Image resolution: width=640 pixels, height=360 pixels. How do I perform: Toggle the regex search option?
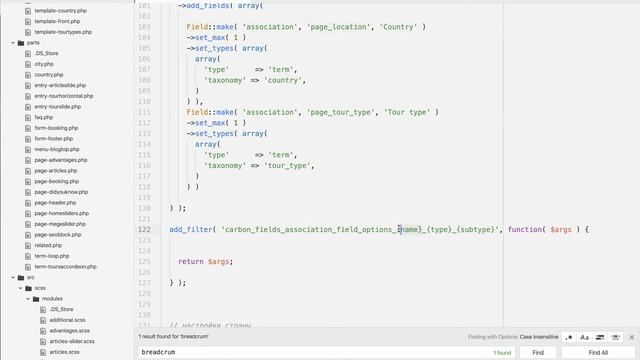pyautogui.click(x=569, y=337)
